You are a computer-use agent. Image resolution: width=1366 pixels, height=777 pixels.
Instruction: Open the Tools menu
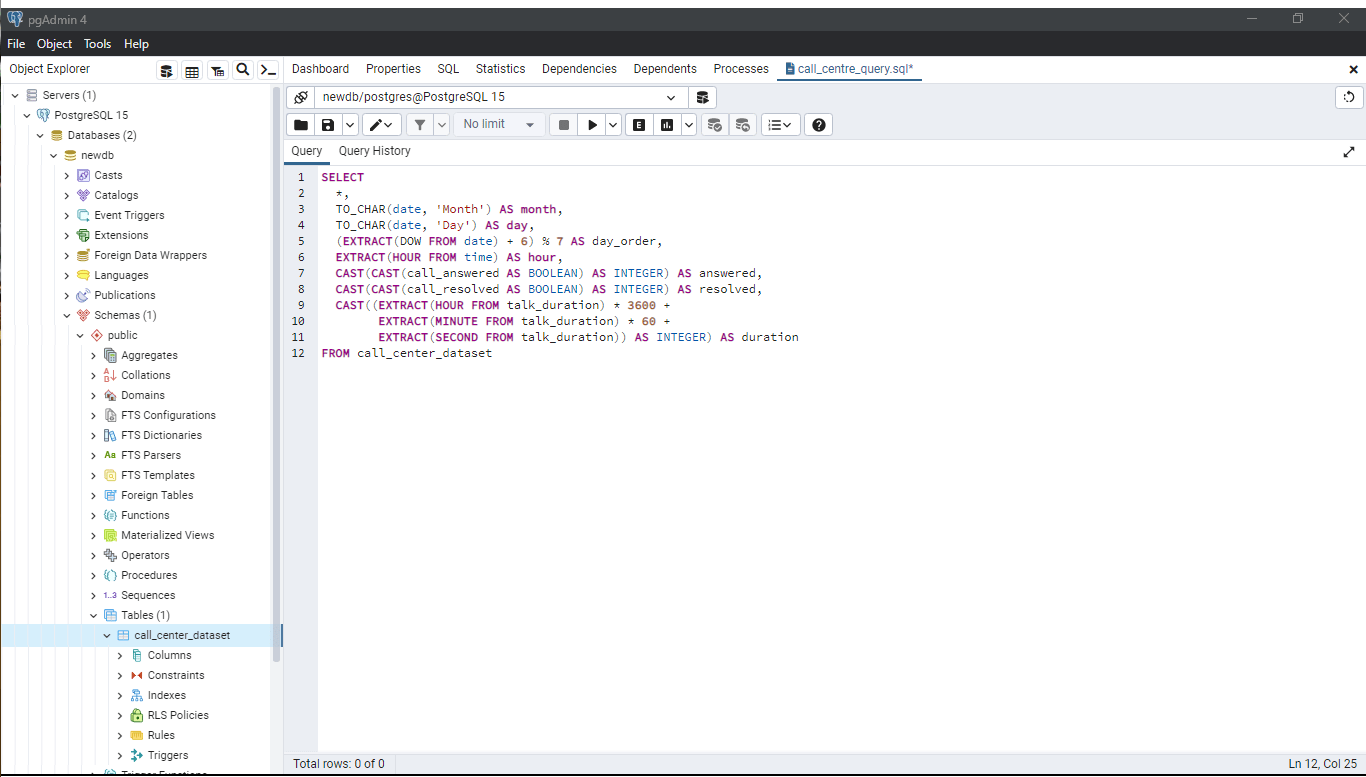[x=98, y=44]
